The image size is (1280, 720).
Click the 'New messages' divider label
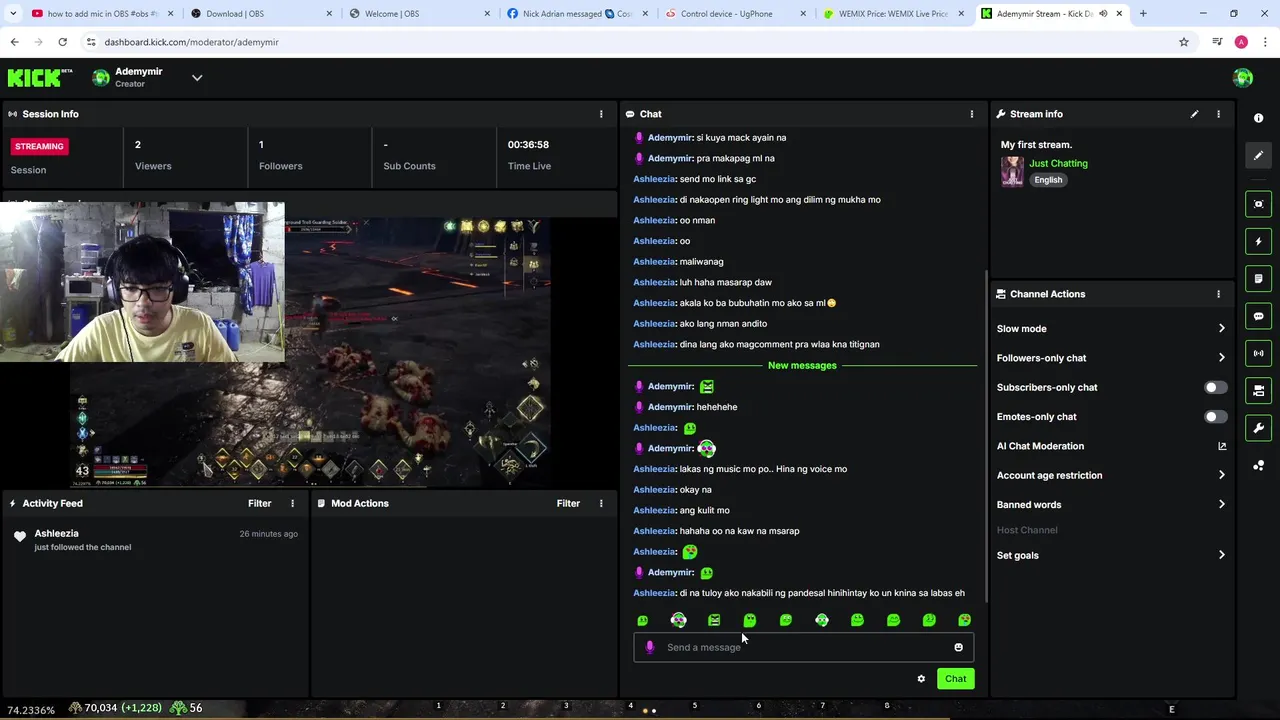point(802,366)
